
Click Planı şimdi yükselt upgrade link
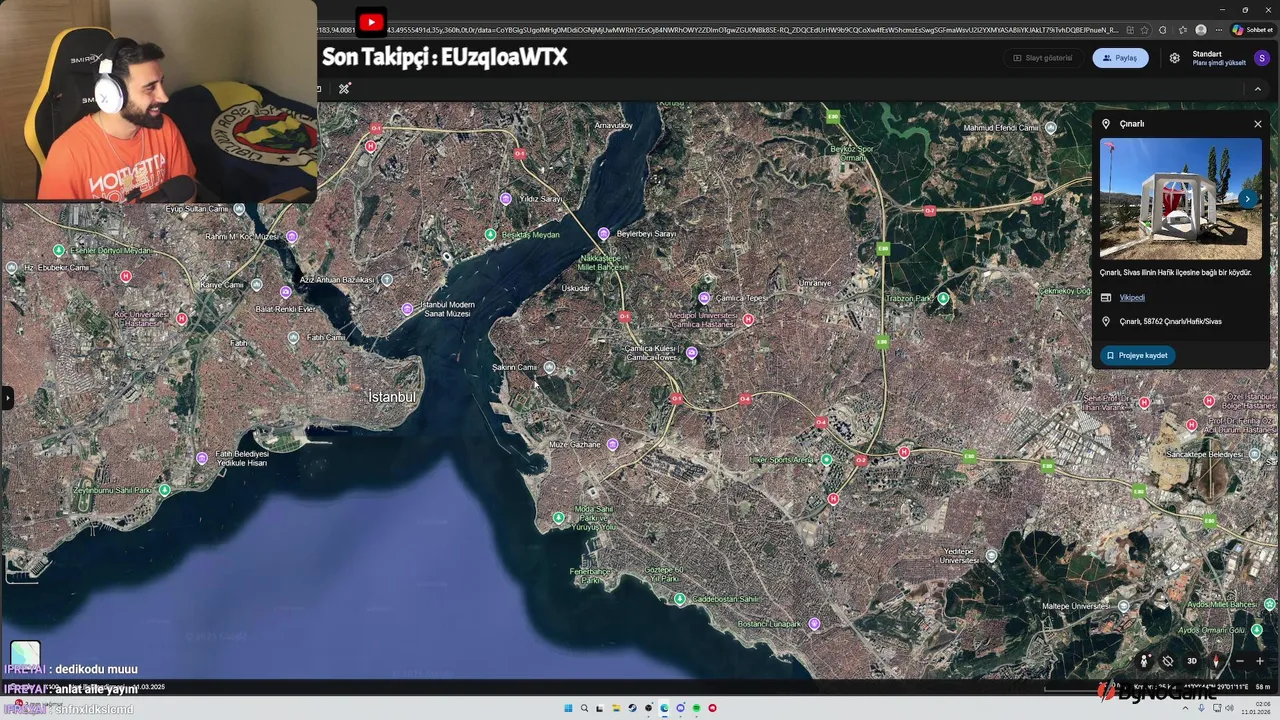pos(1219,63)
